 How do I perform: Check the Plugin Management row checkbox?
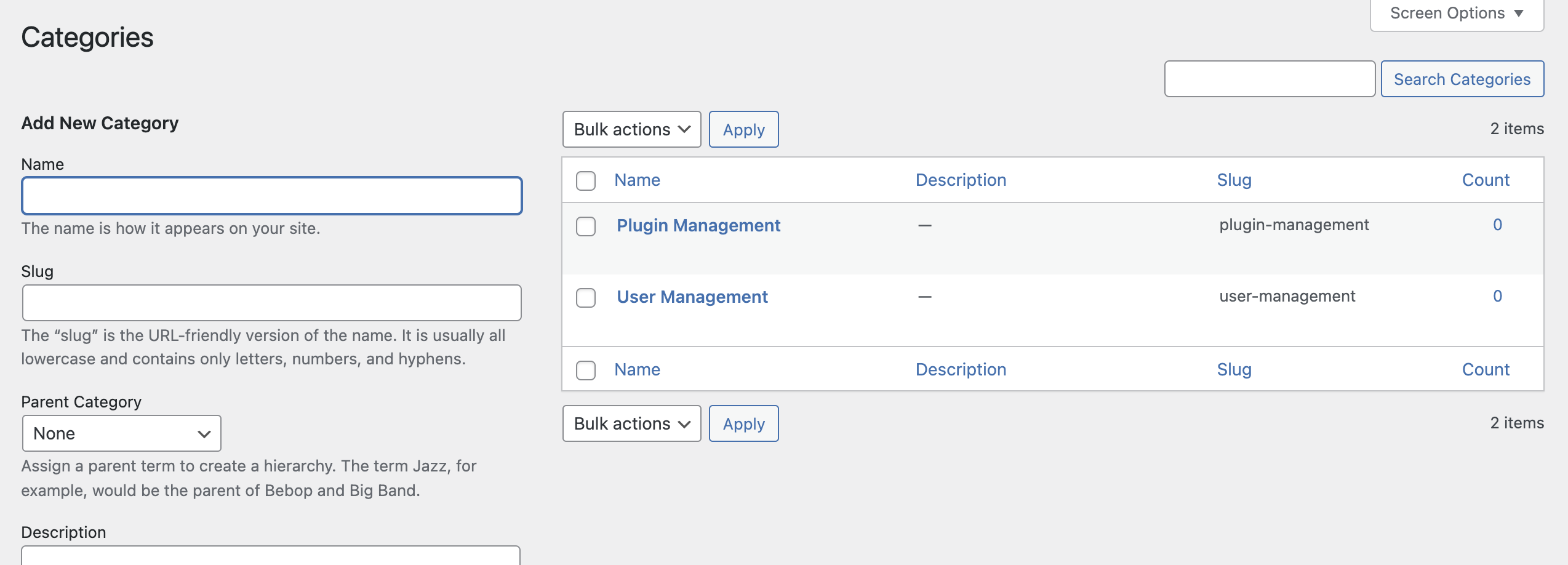coord(586,226)
